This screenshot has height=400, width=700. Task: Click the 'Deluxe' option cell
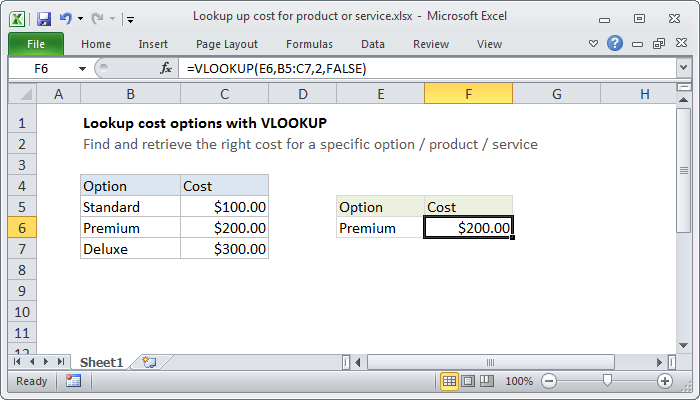pyautogui.click(x=130, y=249)
